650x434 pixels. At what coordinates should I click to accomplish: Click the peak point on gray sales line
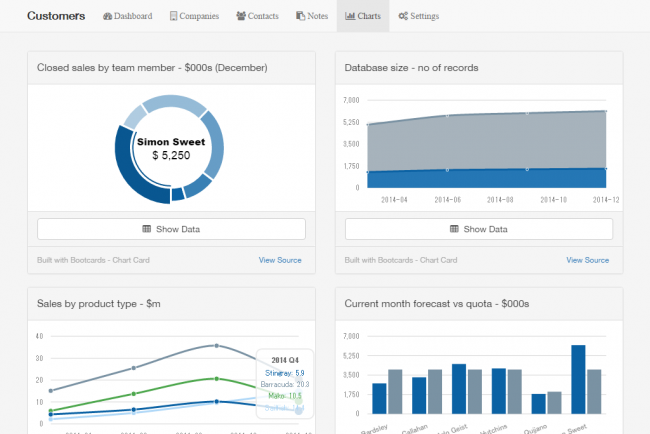217,345
